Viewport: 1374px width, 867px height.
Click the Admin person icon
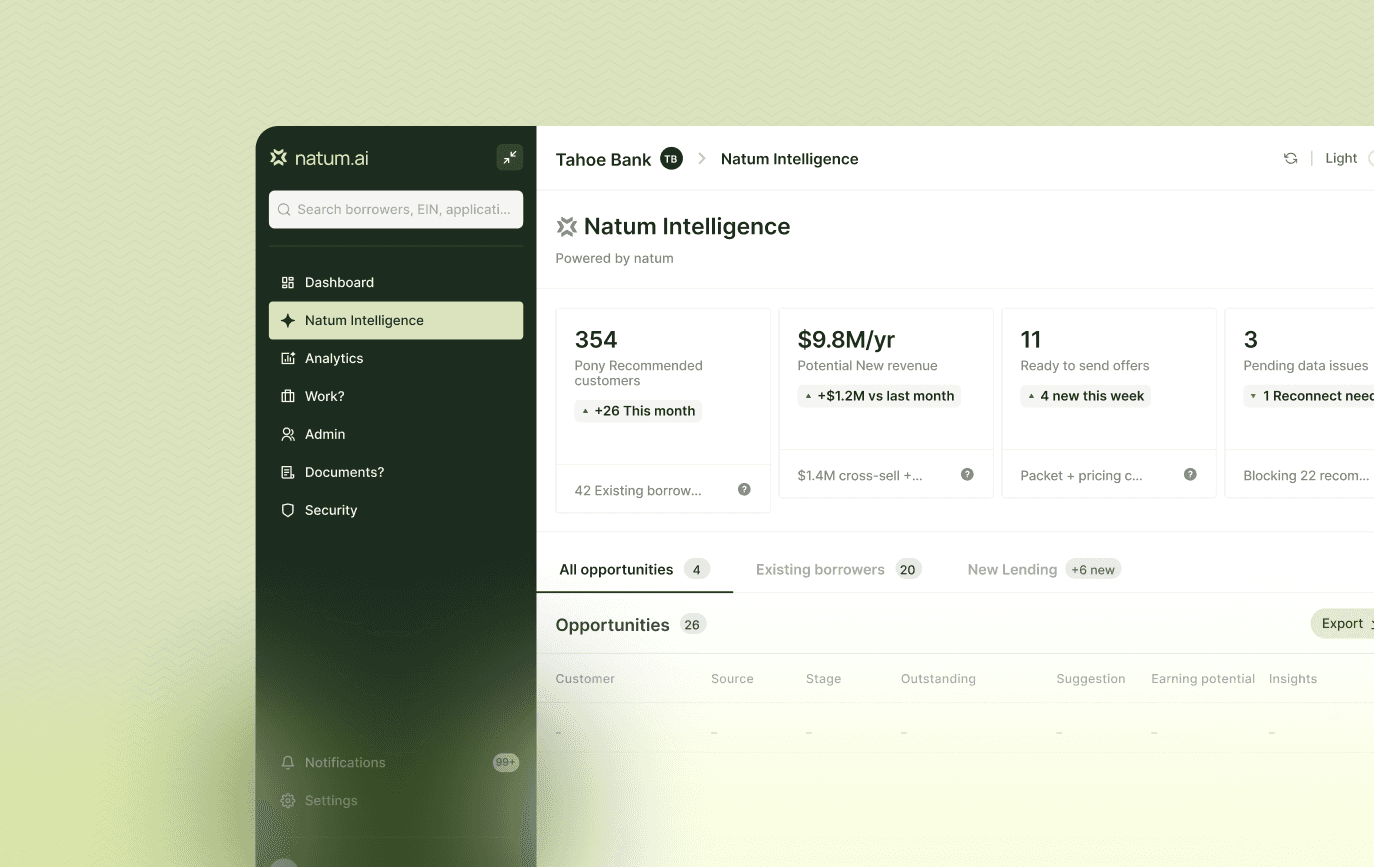(x=288, y=435)
